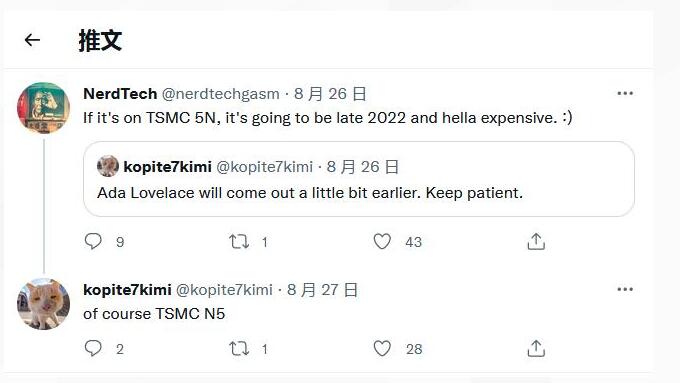Open the NerdTech display name link
The width and height of the screenshot is (680, 383).
(x=120, y=94)
